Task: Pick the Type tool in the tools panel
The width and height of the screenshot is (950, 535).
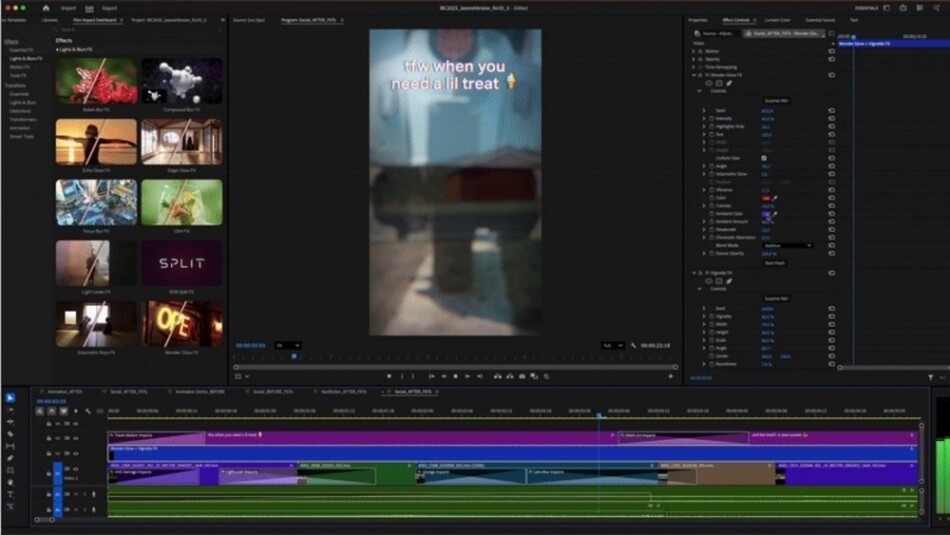Action: (11, 494)
